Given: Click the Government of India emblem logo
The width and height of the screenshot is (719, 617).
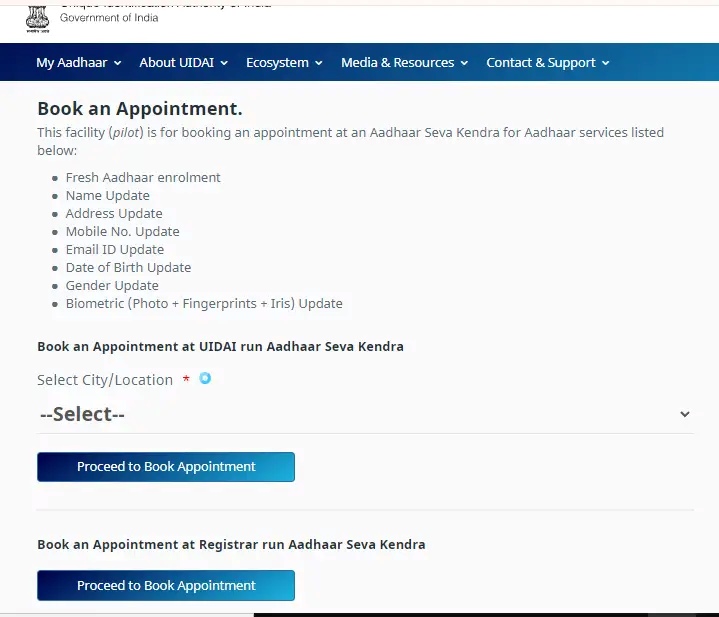Looking at the screenshot, I should pyautogui.click(x=38, y=19).
